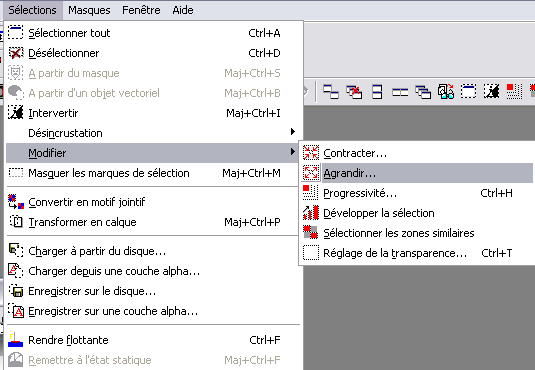This screenshot has height=370, width=535.
Task: Click the Contracter selection icon
Action: (x=311, y=153)
